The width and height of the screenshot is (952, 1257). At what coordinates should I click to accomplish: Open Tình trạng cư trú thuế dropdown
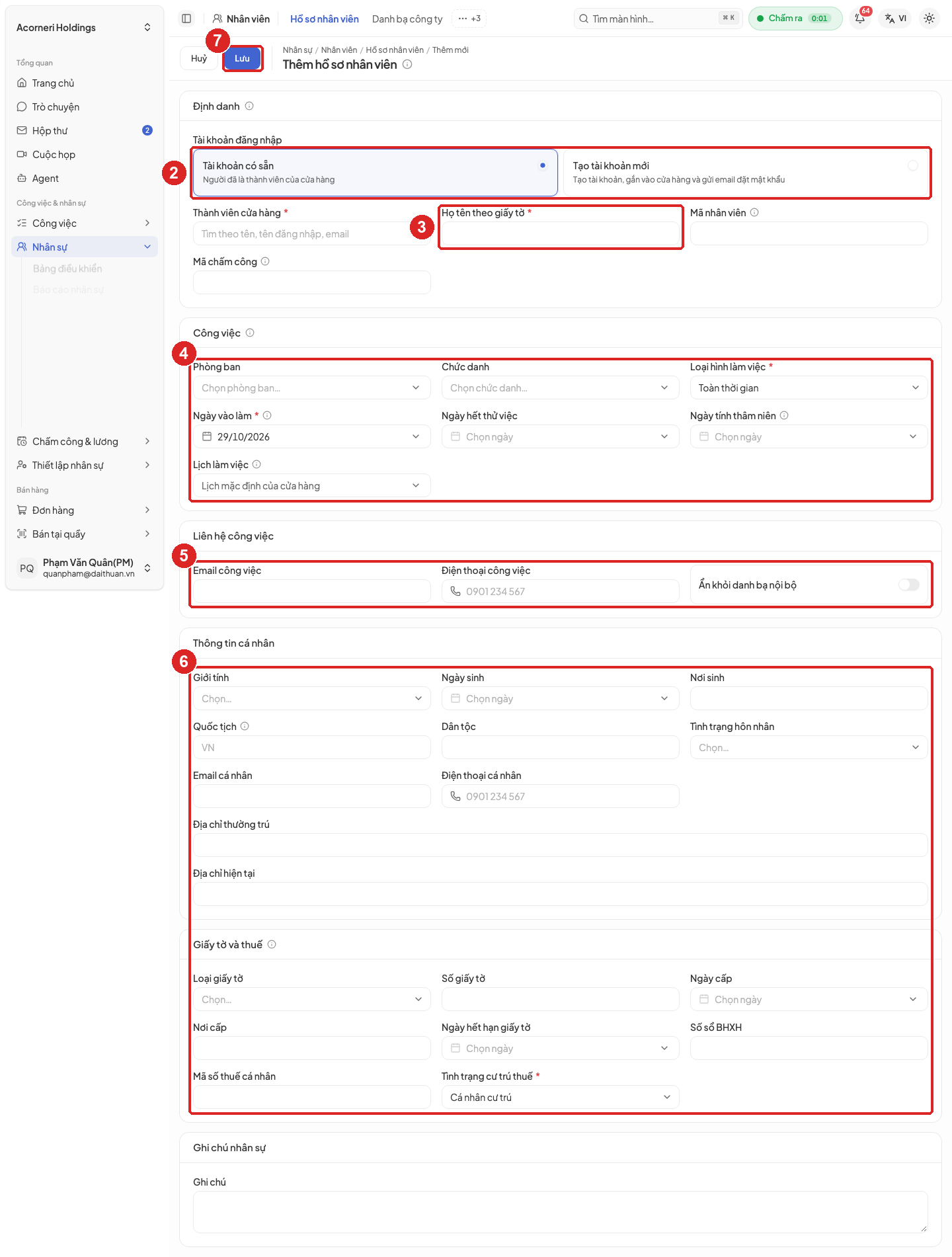561,1097
